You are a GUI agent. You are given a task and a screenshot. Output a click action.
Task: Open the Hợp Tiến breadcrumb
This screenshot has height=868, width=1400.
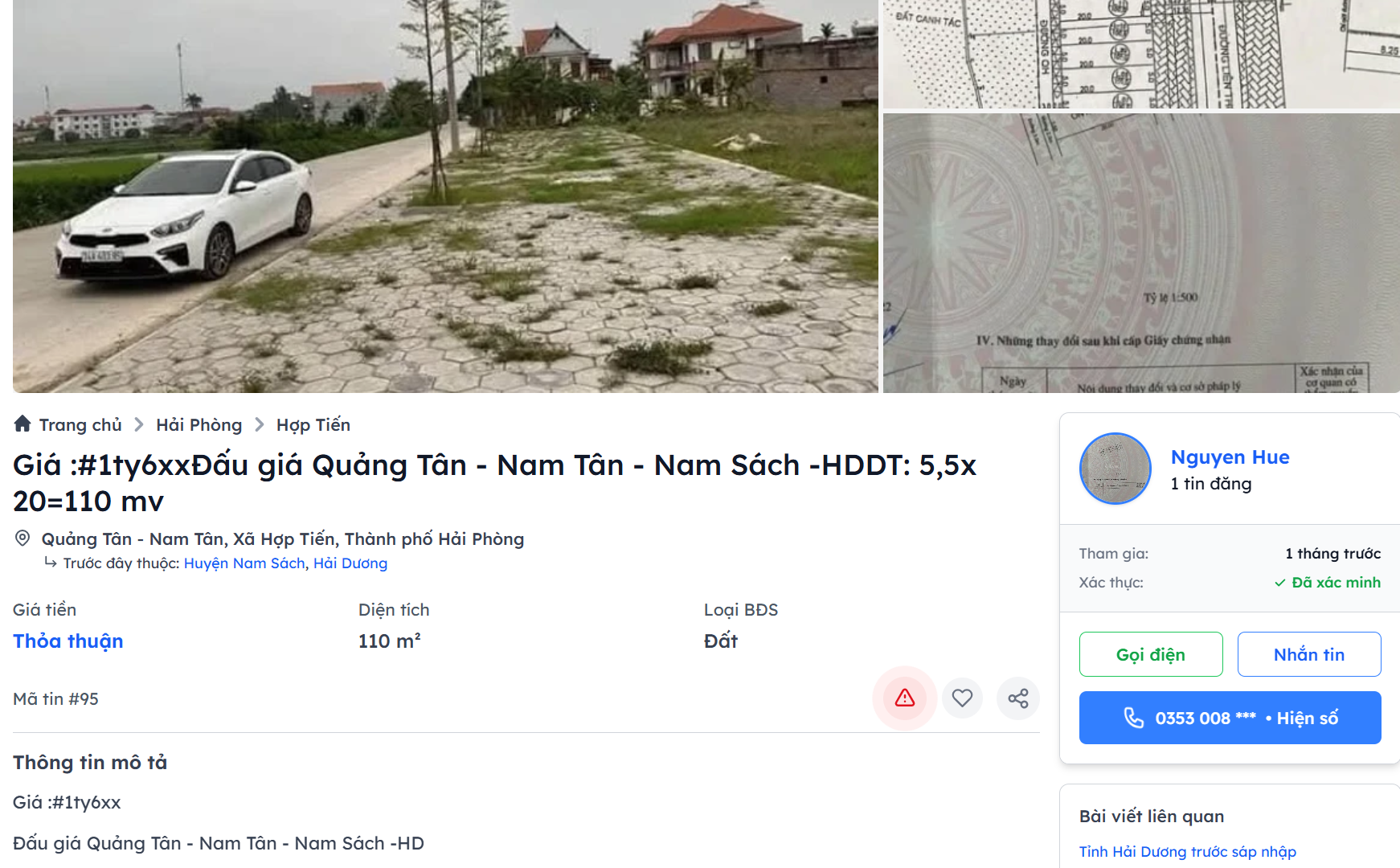(x=313, y=424)
